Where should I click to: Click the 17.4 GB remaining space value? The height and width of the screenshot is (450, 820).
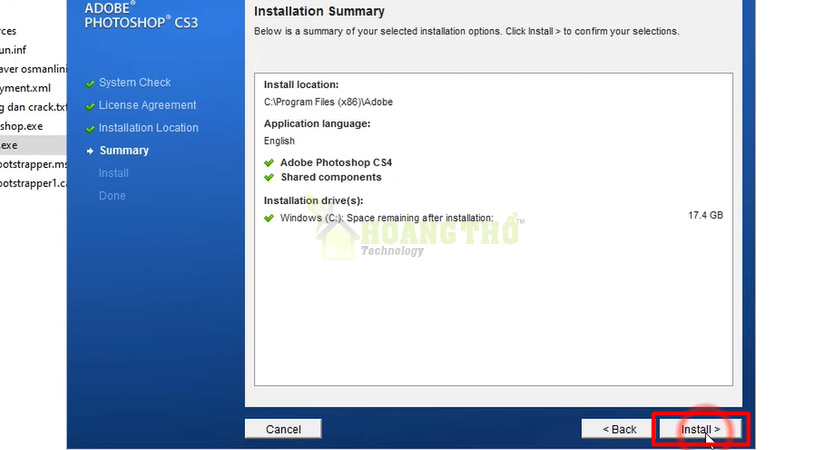705,216
